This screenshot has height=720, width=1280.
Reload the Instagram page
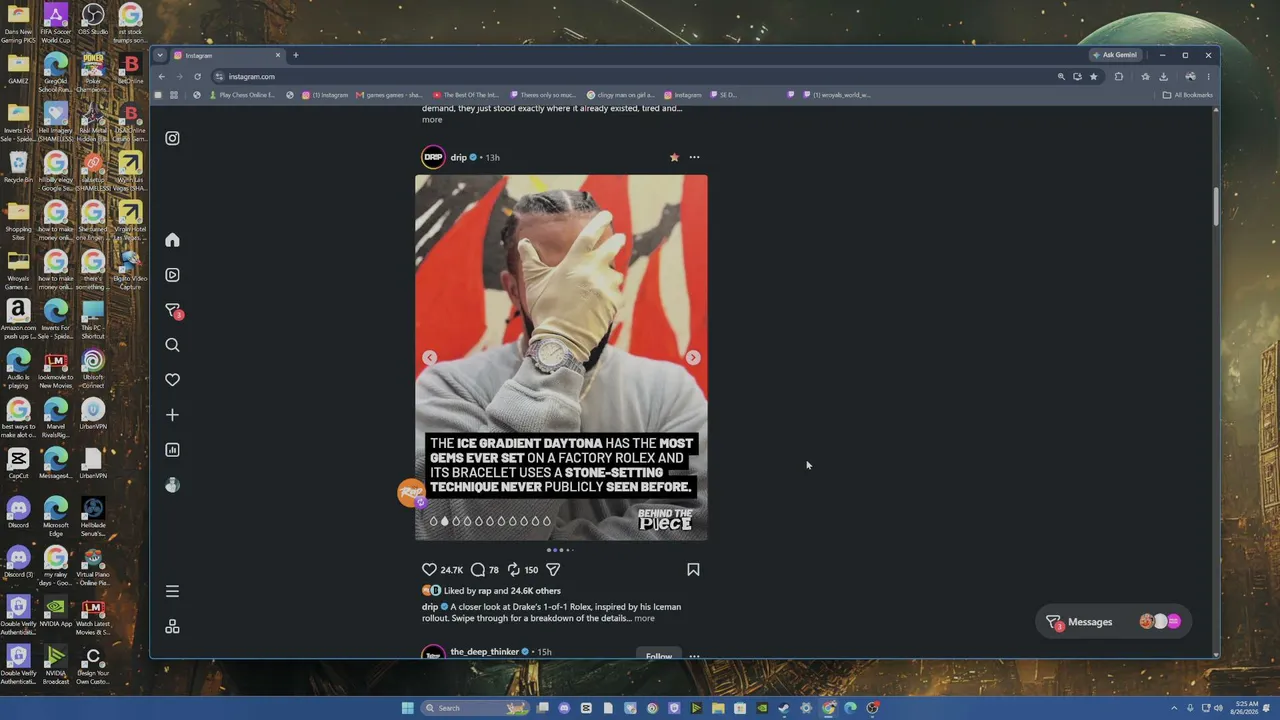(197, 76)
